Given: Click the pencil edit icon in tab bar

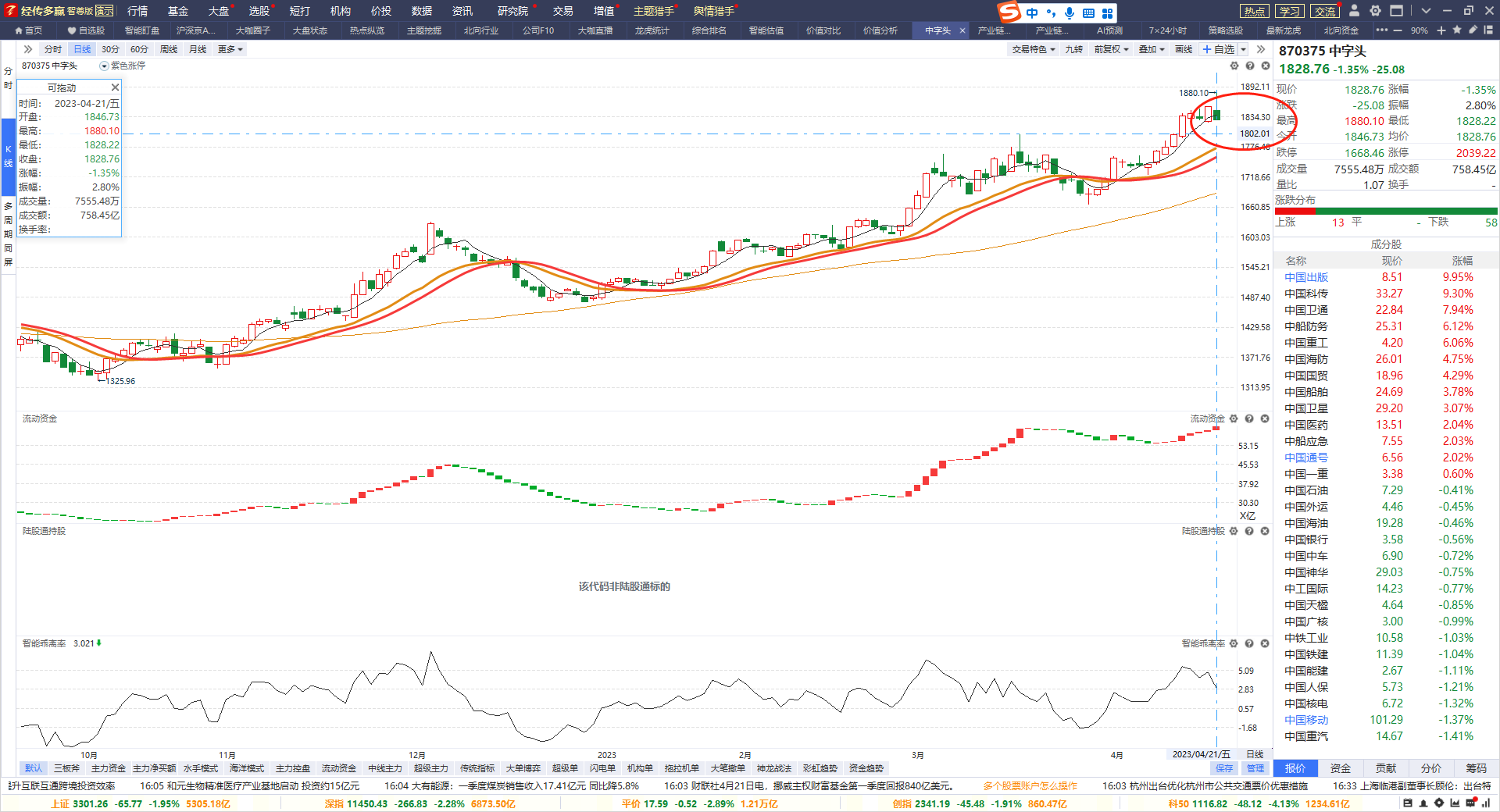Looking at the screenshot, I should tap(1473, 30).
